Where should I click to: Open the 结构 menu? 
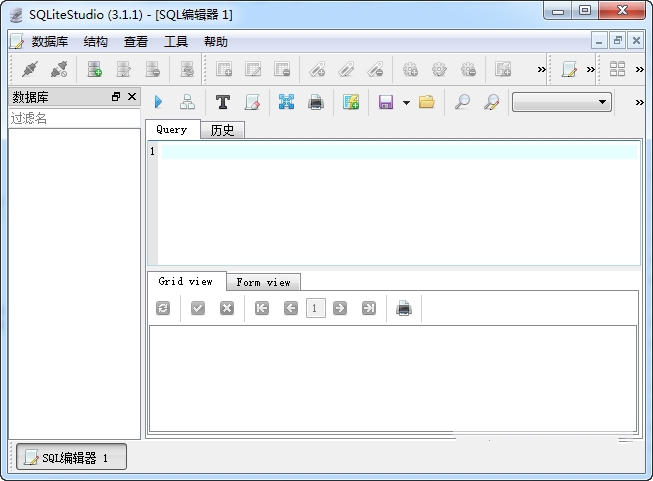pos(95,42)
